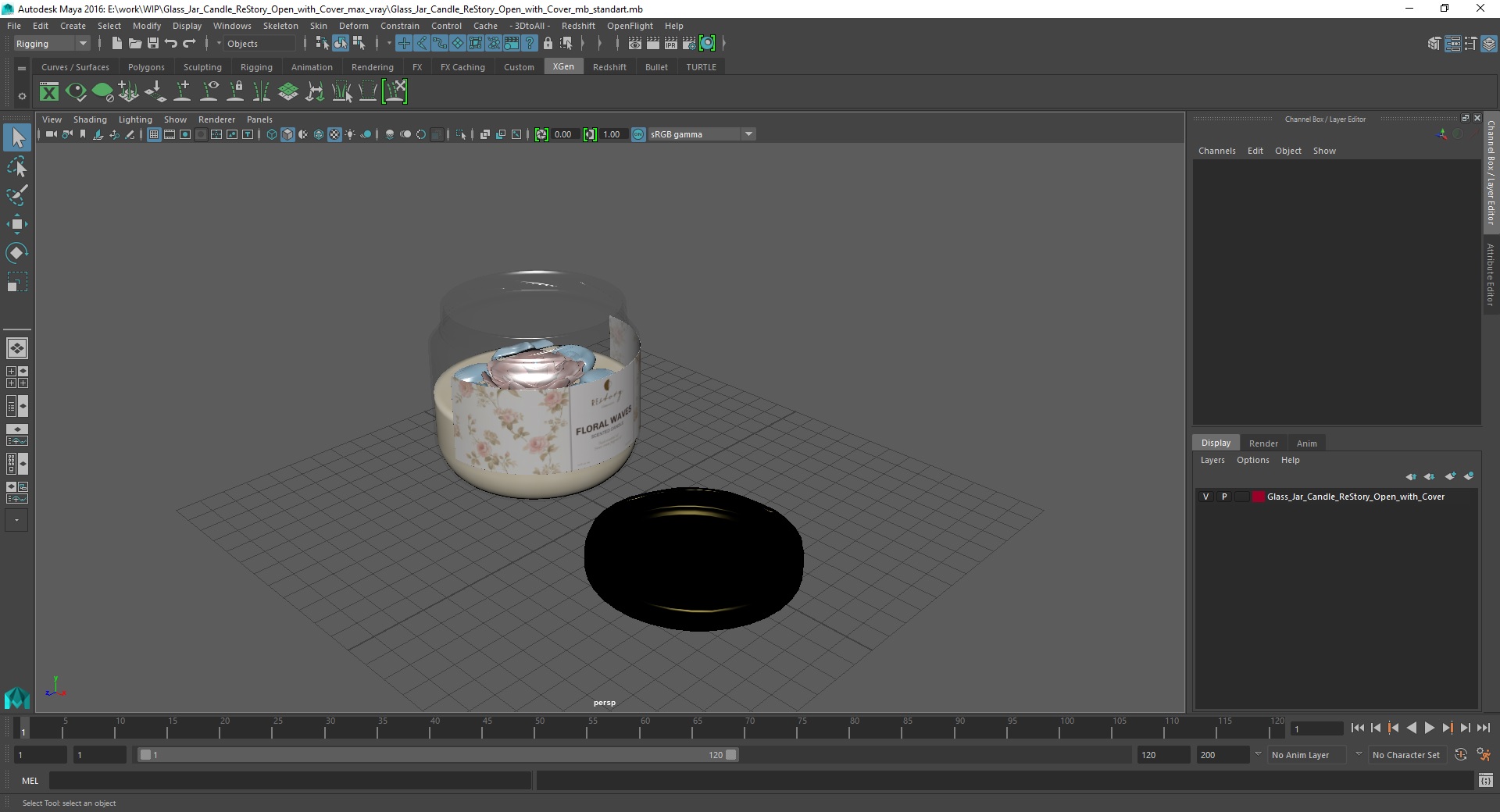This screenshot has height=812, width=1500.
Task: Save the scene with disk icon
Action: (153, 44)
